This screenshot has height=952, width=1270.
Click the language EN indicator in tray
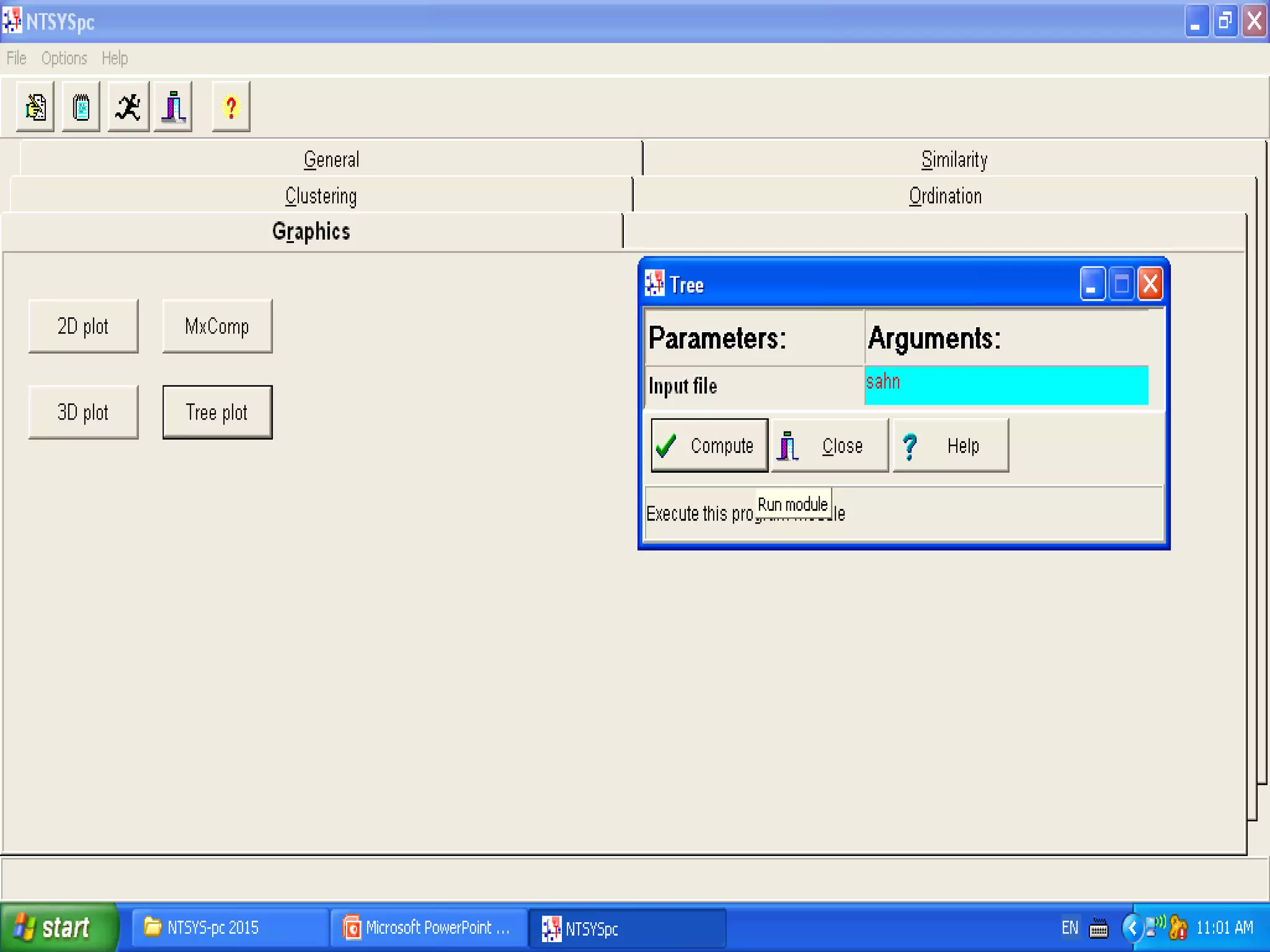click(1070, 928)
